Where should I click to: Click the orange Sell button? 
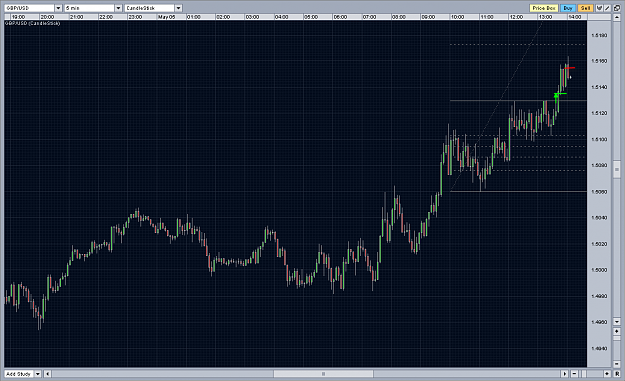point(585,8)
